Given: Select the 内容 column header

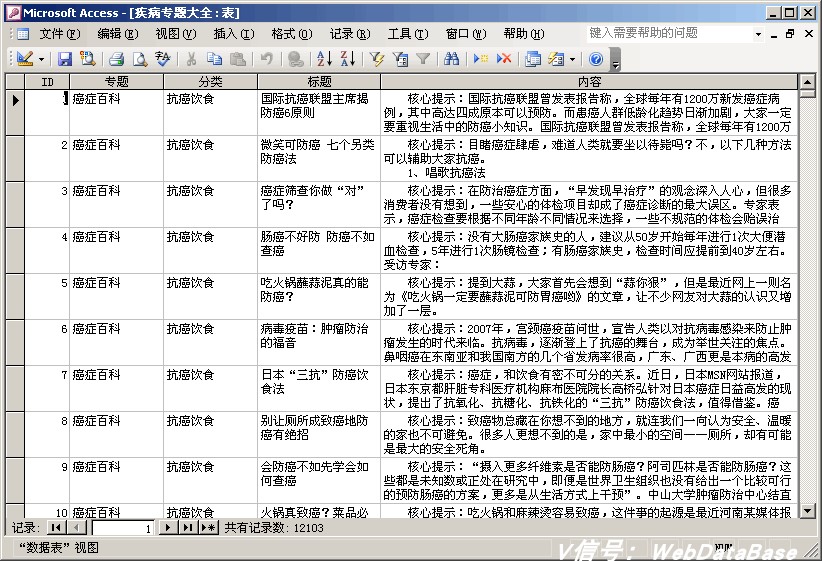Looking at the screenshot, I should [589, 81].
